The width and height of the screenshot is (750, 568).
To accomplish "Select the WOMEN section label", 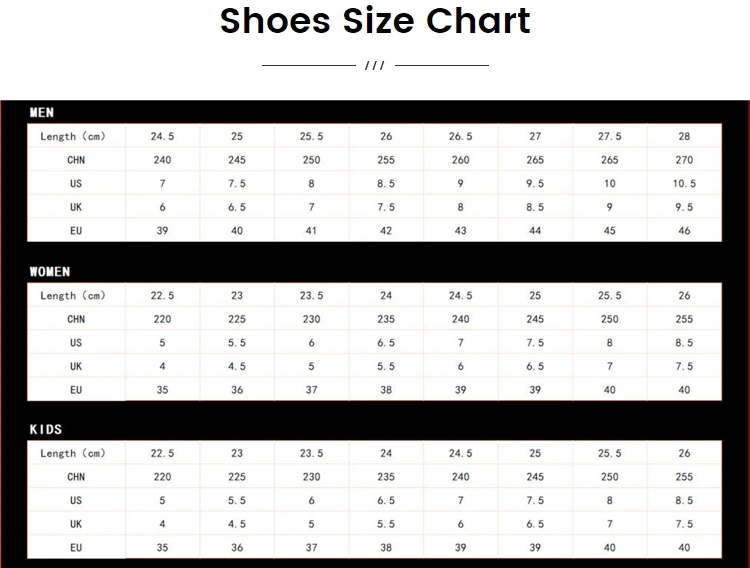I will 50,272.
